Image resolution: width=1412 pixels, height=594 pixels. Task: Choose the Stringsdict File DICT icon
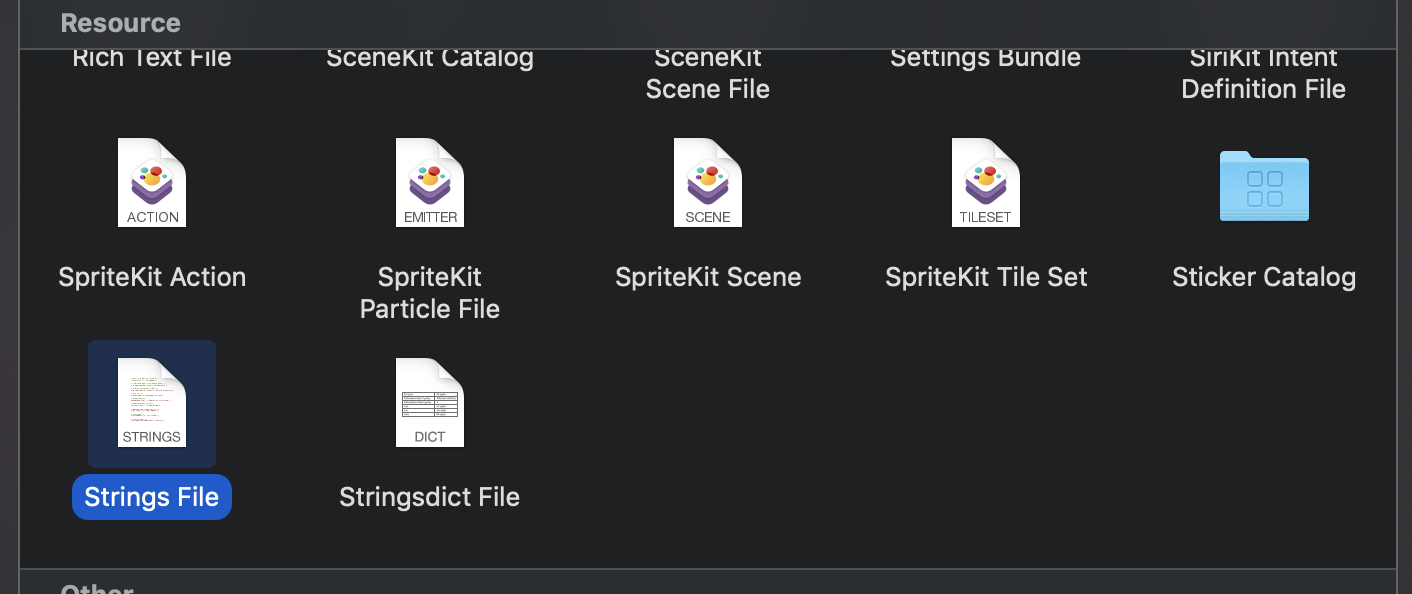pyautogui.click(x=430, y=403)
